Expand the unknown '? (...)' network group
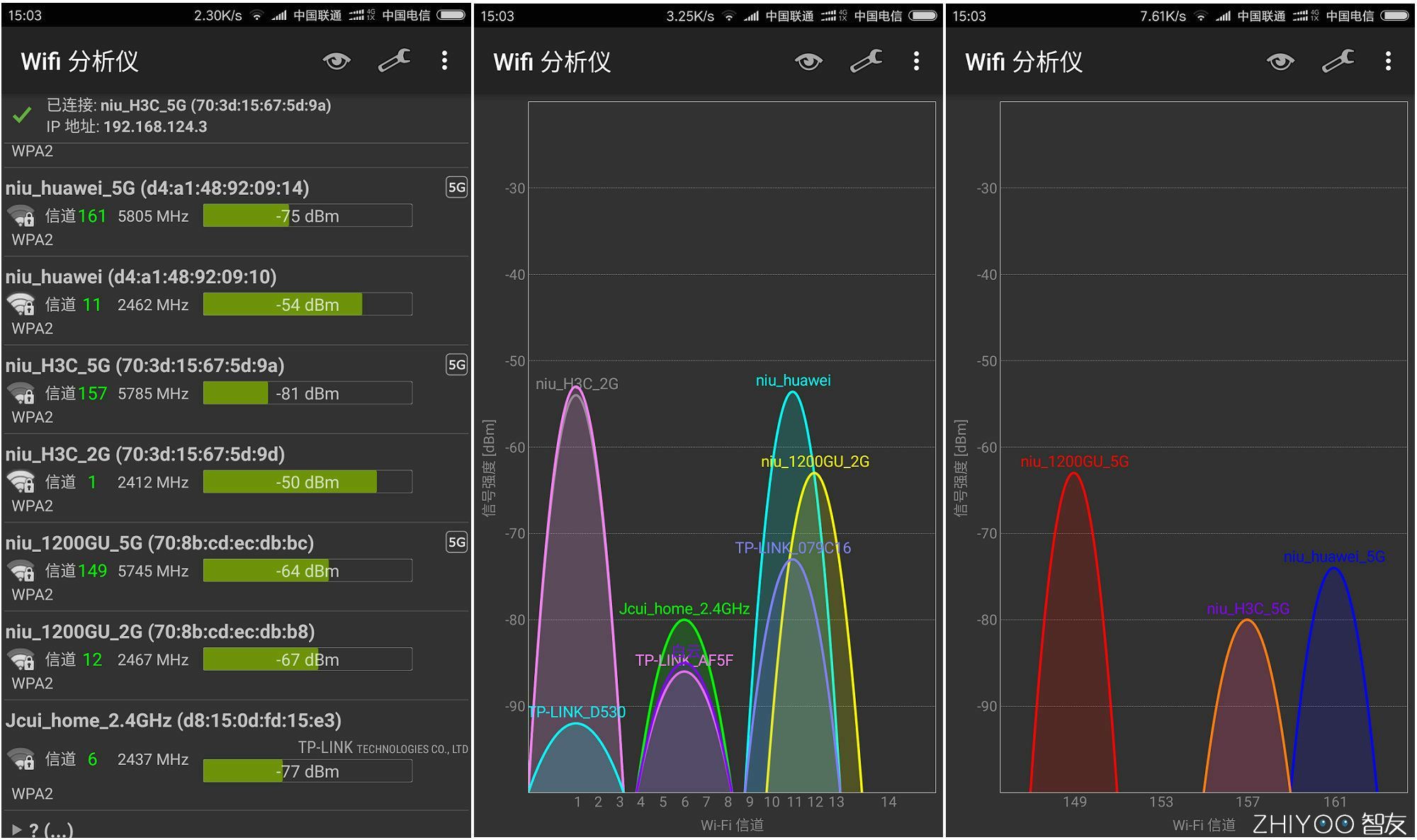This screenshot has width=1417, height=840. point(43,830)
